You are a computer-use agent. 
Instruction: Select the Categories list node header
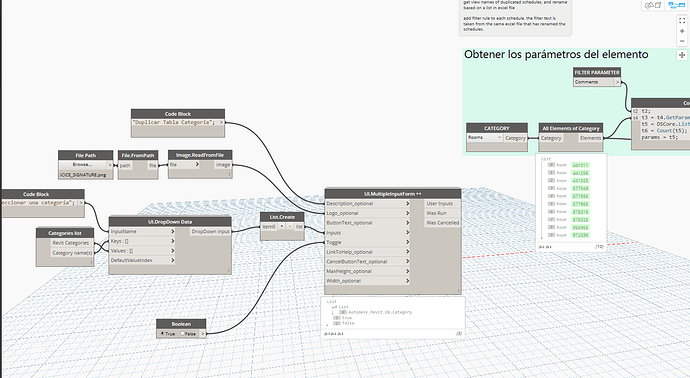[65, 233]
